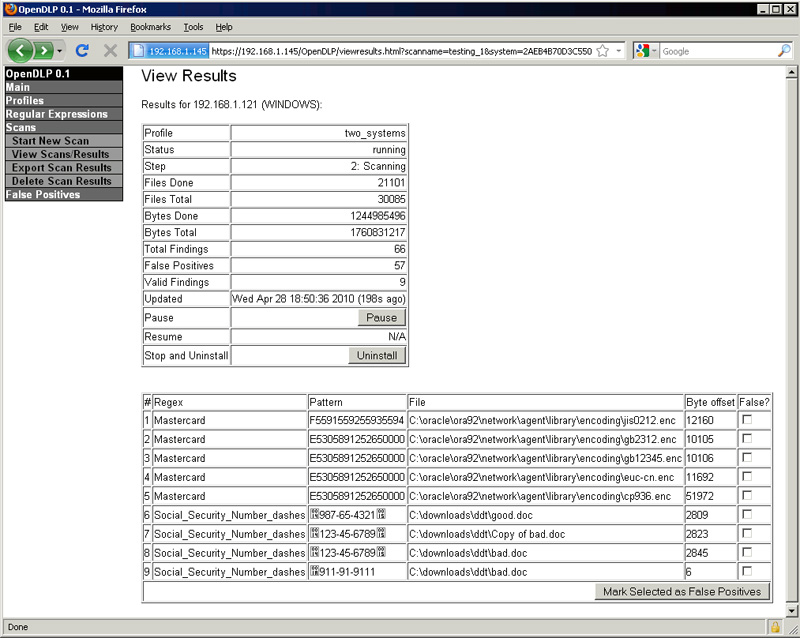Bookmark this page with the star icon

click(603, 51)
